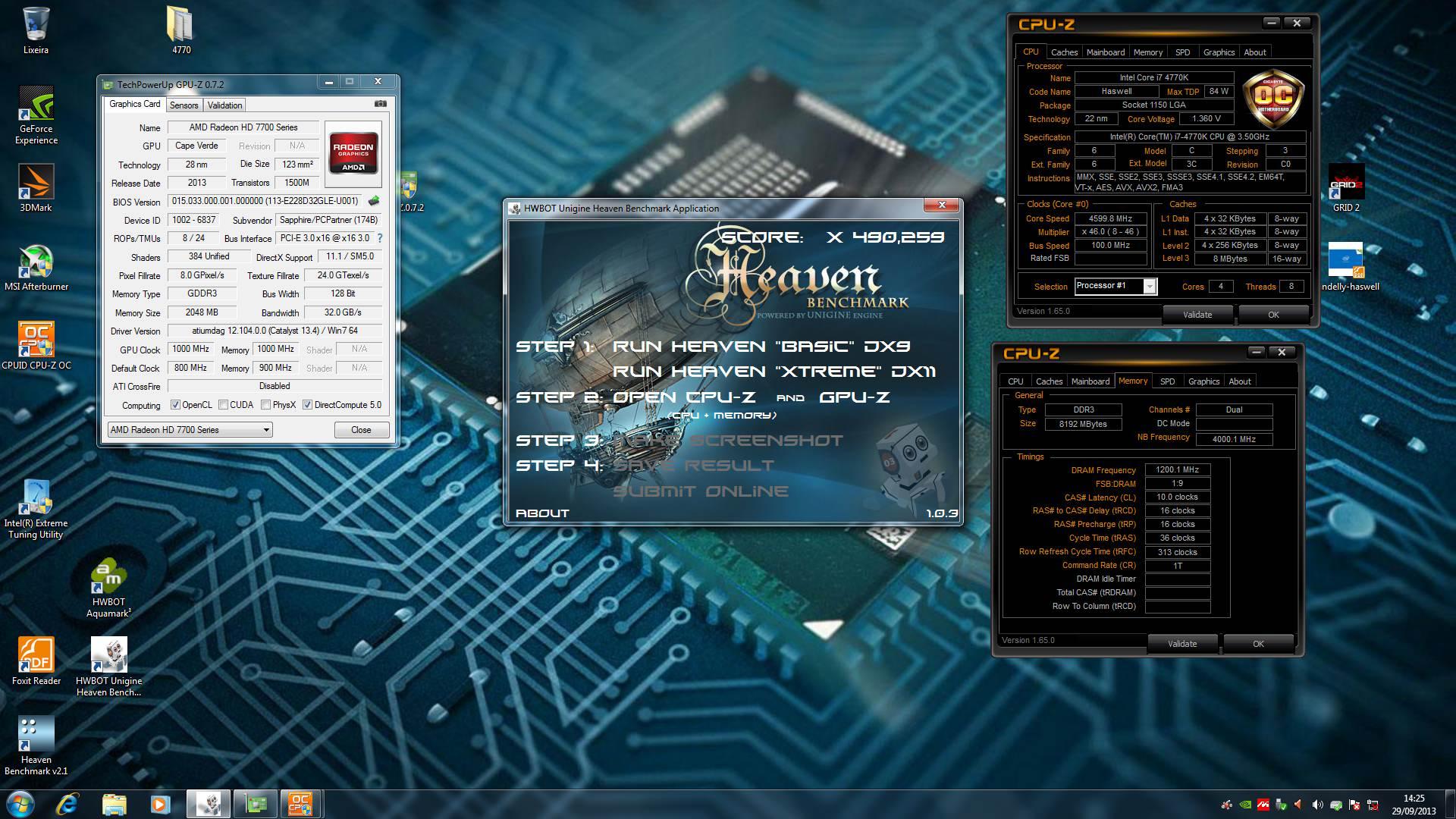Click Run Heaven "Xtreme" DX11
The width and height of the screenshot is (1456, 819).
(774, 372)
